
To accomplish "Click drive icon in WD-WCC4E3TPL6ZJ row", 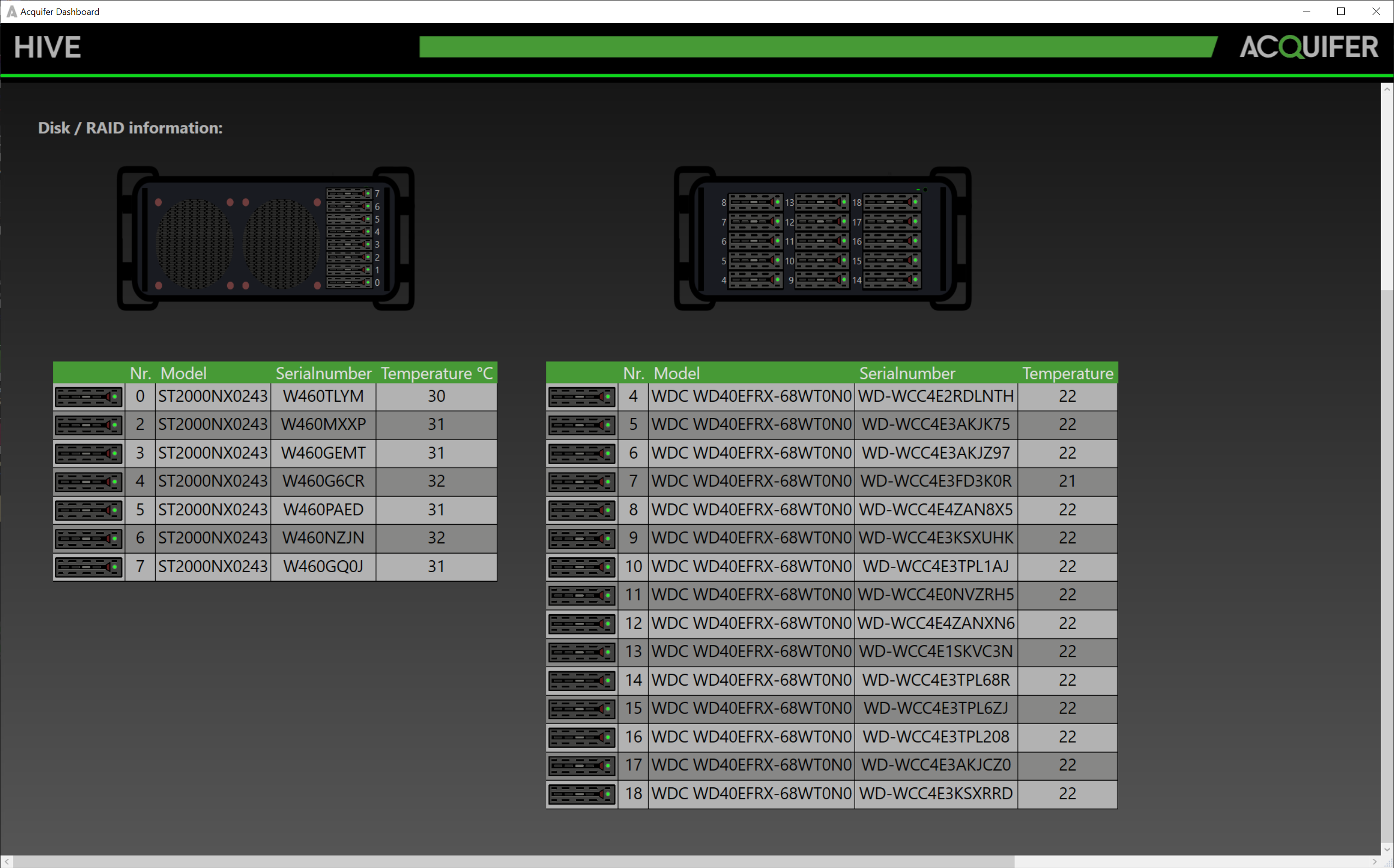I will click(582, 709).
